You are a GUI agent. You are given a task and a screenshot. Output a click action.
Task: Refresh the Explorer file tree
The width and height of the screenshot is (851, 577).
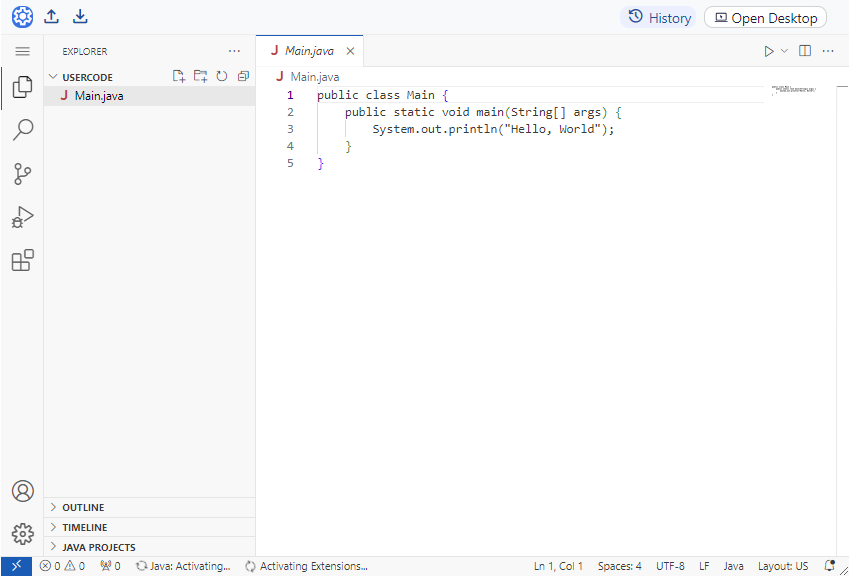[x=222, y=76]
